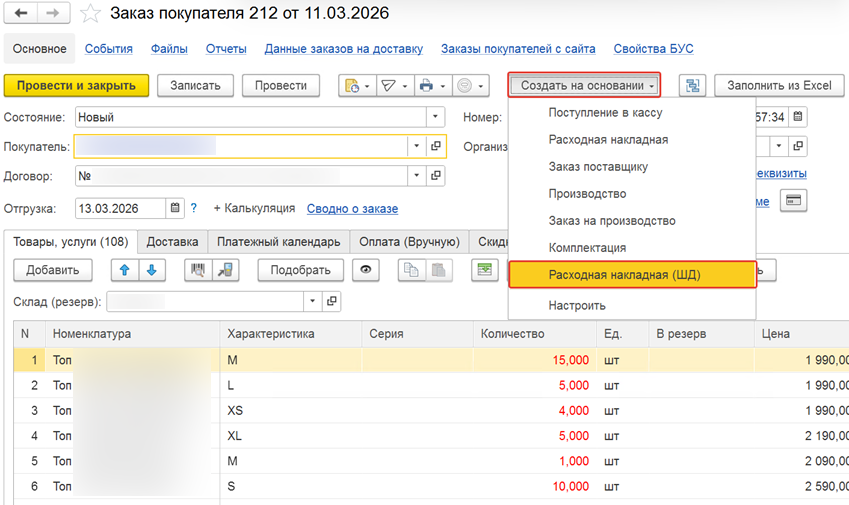The height and width of the screenshot is (505, 849).
Task: Choose Заказ поставщику from the menu
Action: click(x=598, y=166)
